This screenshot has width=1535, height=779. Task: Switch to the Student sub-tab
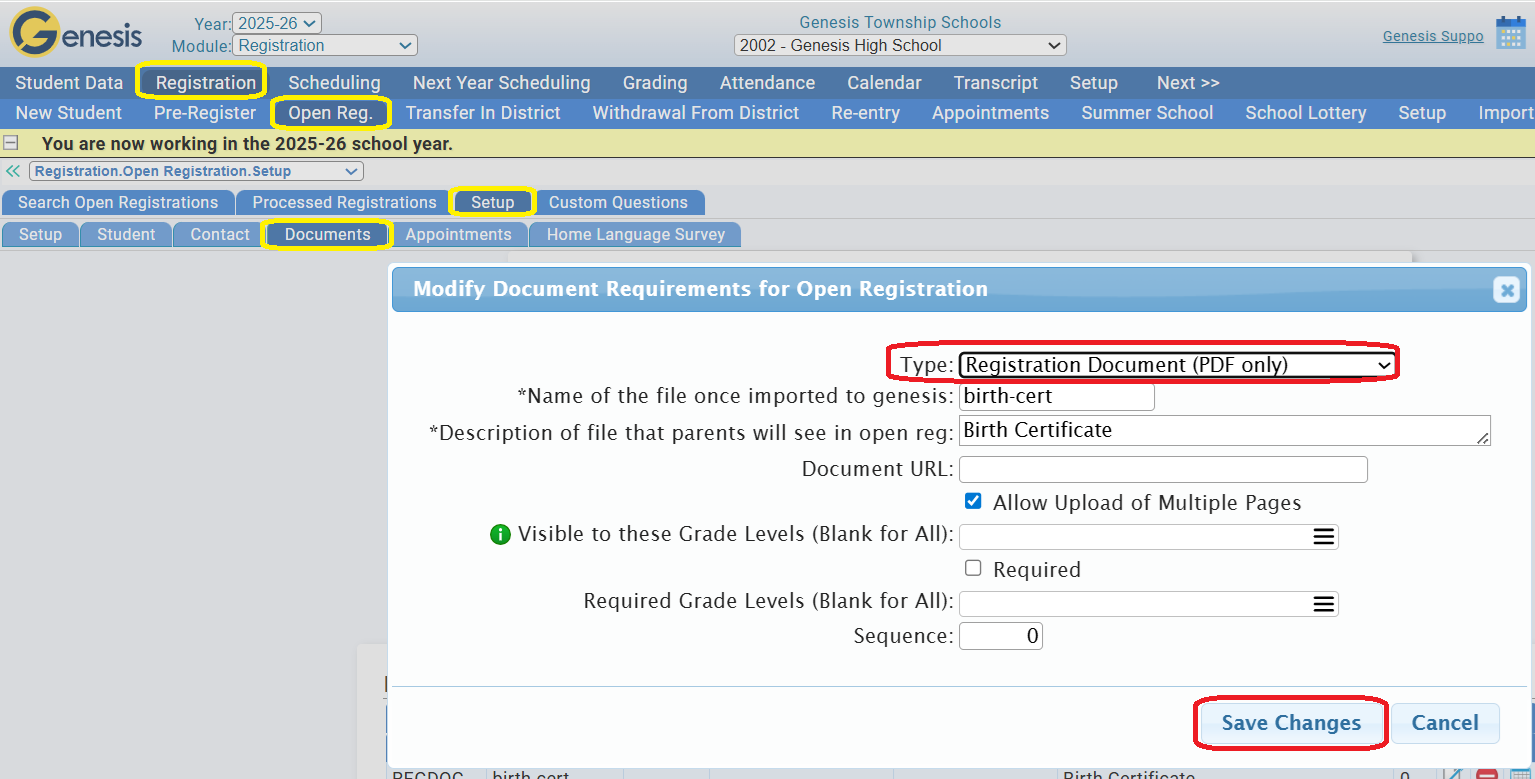[x=126, y=234]
